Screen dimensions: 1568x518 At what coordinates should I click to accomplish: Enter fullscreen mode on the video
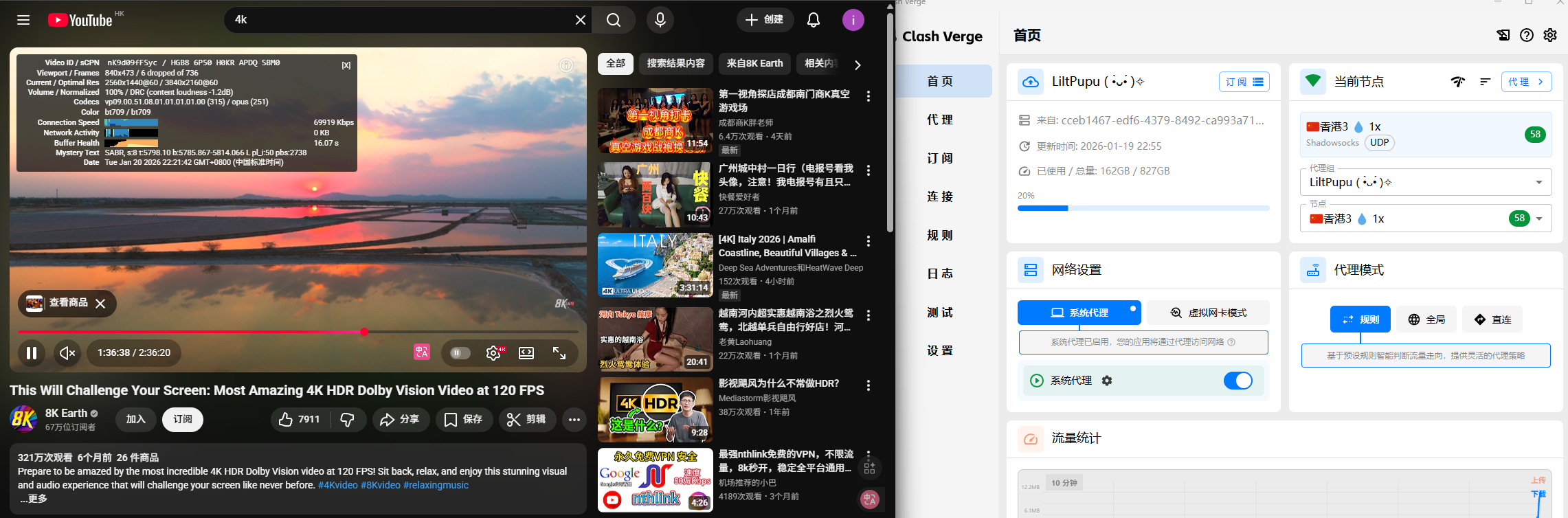559,353
